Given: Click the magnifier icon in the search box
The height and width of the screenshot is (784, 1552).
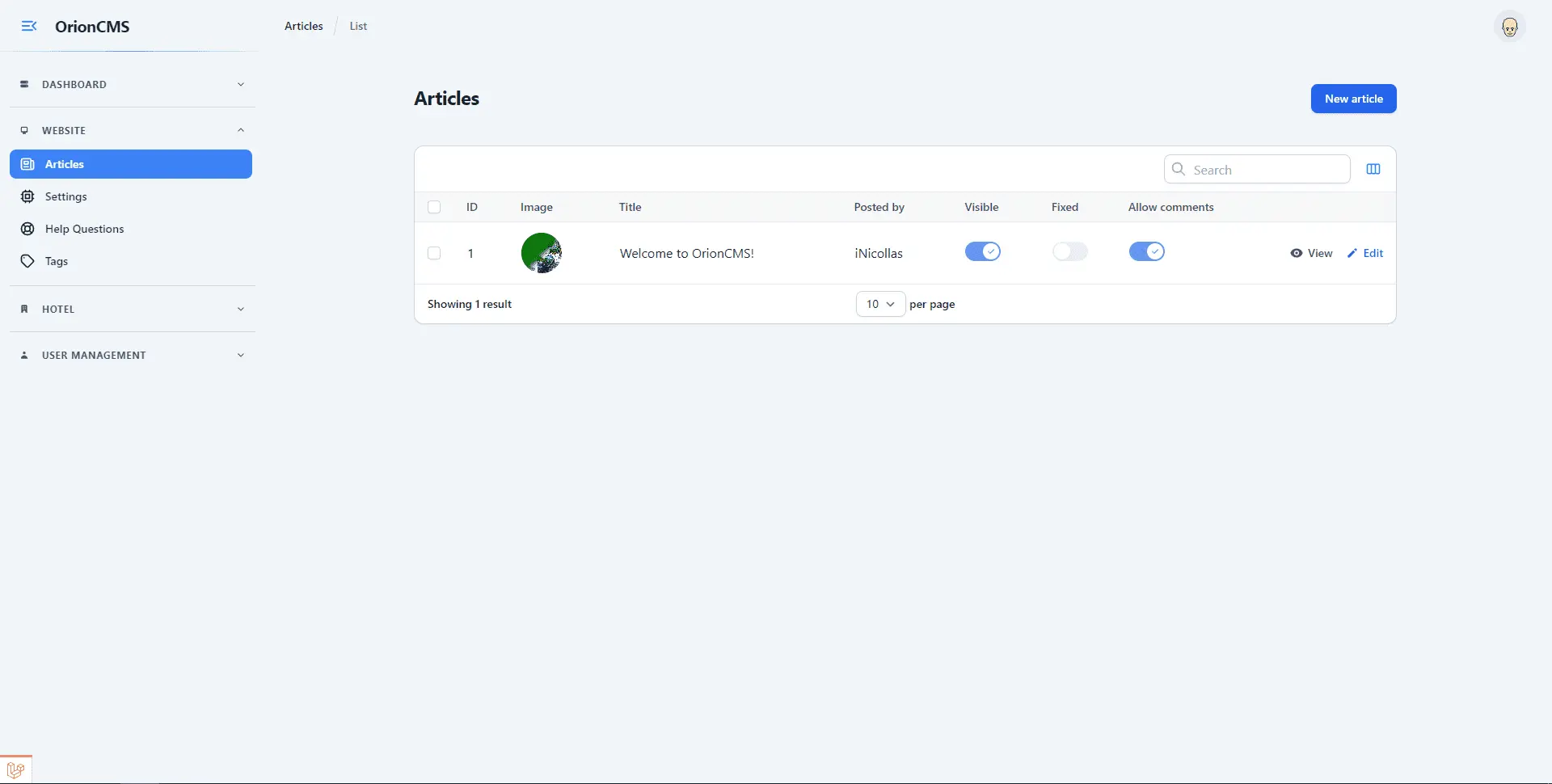Looking at the screenshot, I should coord(1179,169).
